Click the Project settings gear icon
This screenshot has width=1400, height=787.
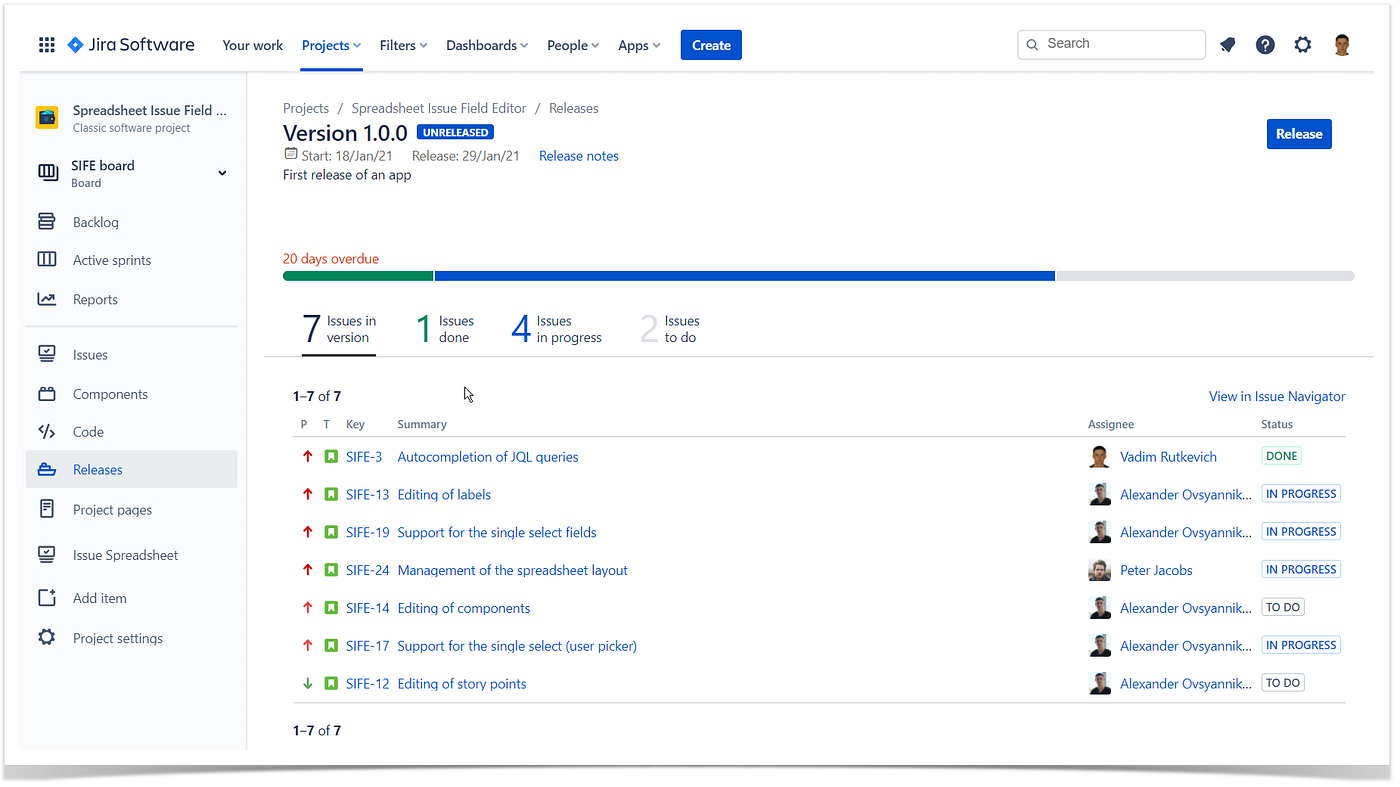tap(47, 637)
